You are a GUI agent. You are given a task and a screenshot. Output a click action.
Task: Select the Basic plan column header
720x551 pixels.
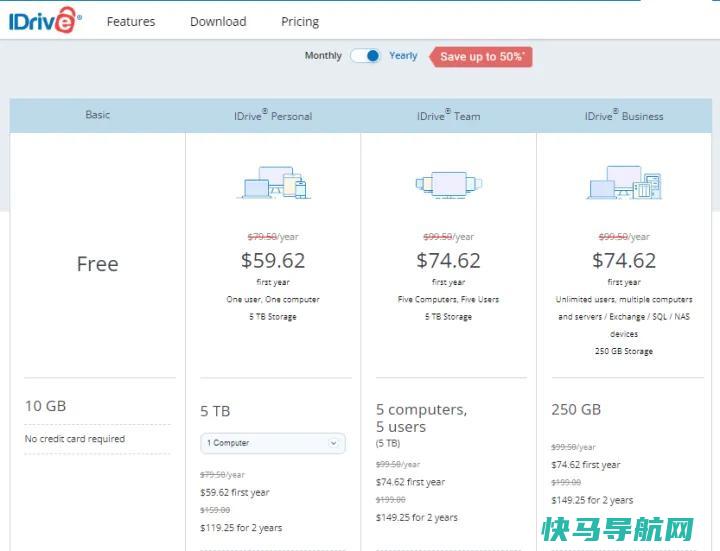[97, 115]
